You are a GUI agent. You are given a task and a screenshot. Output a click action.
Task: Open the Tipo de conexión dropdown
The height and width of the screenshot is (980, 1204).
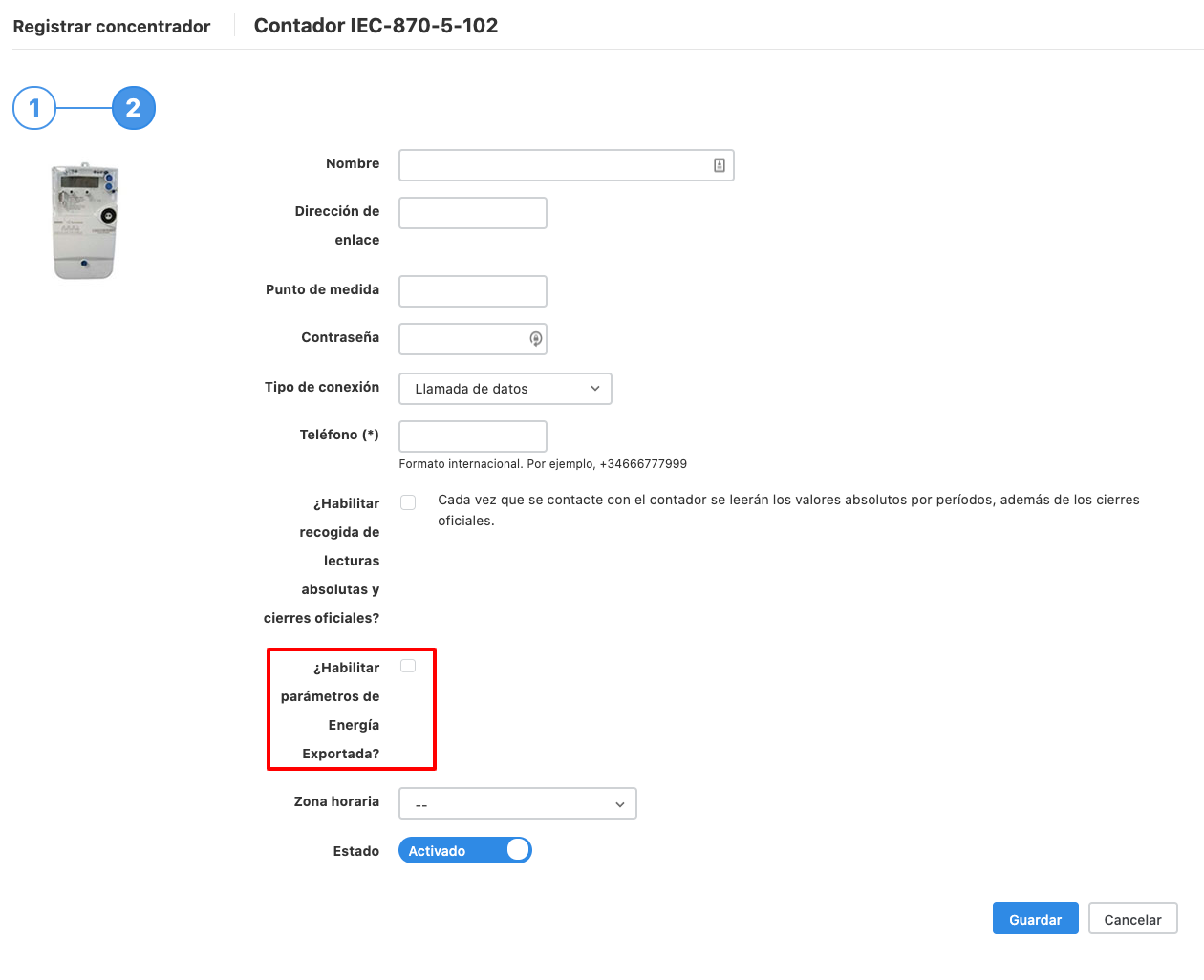[x=505, y=389]
